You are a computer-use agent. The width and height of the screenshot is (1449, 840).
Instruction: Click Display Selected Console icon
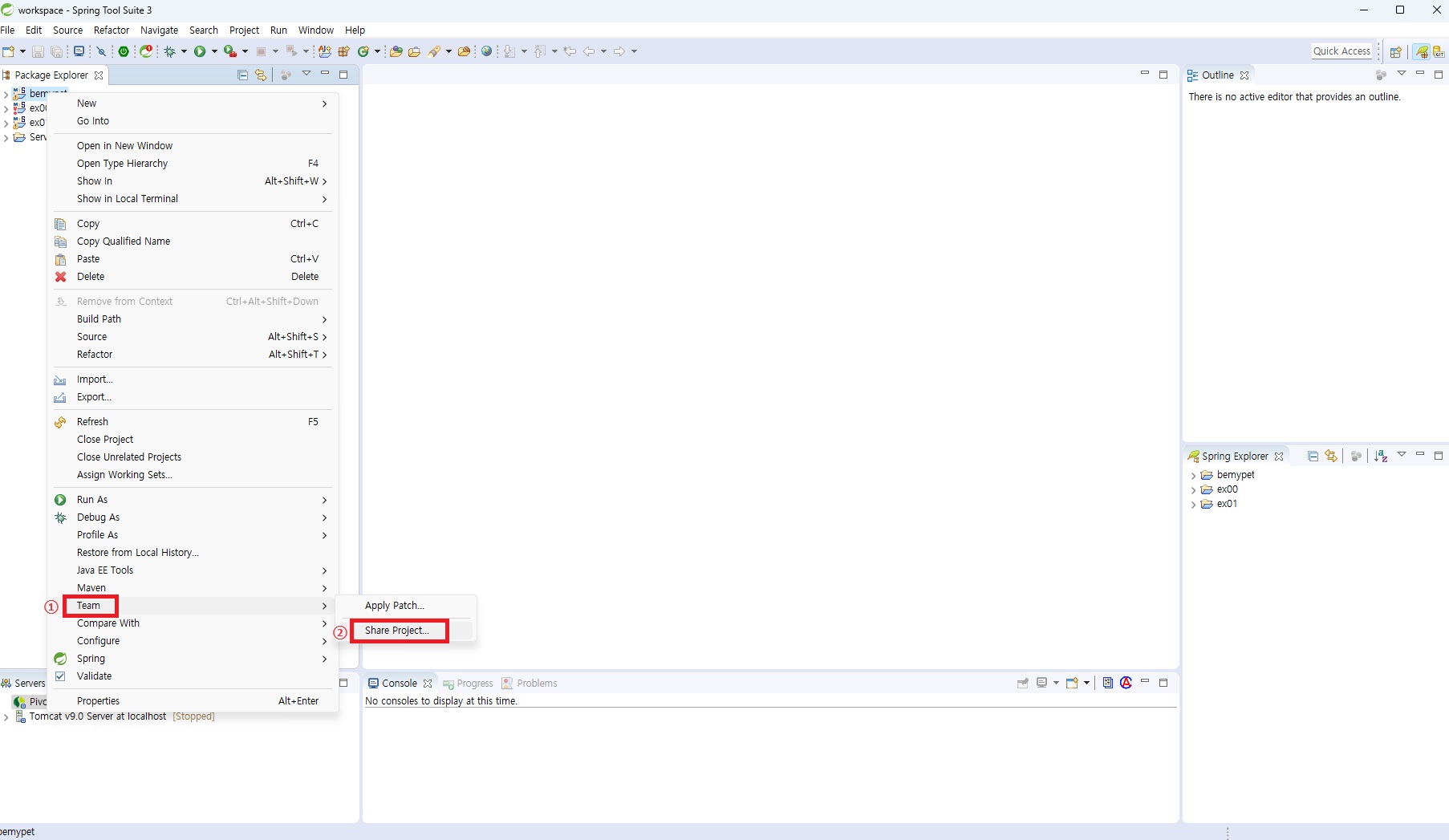coord(1042,683)
